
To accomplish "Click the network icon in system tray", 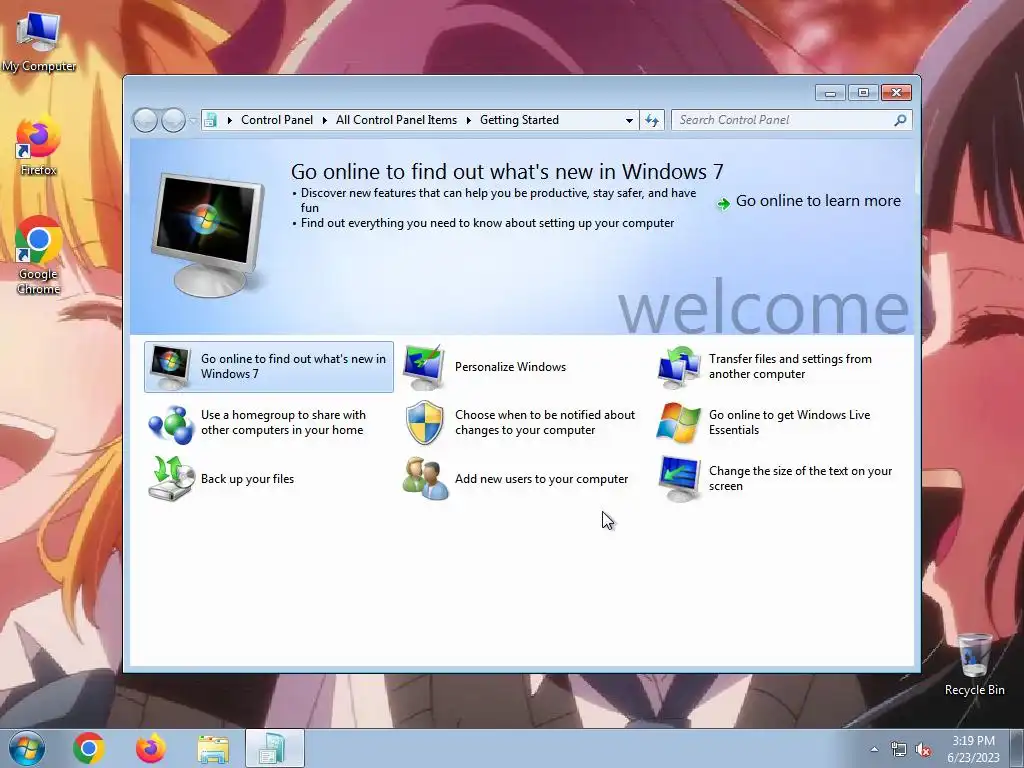I will pos(899,750).
